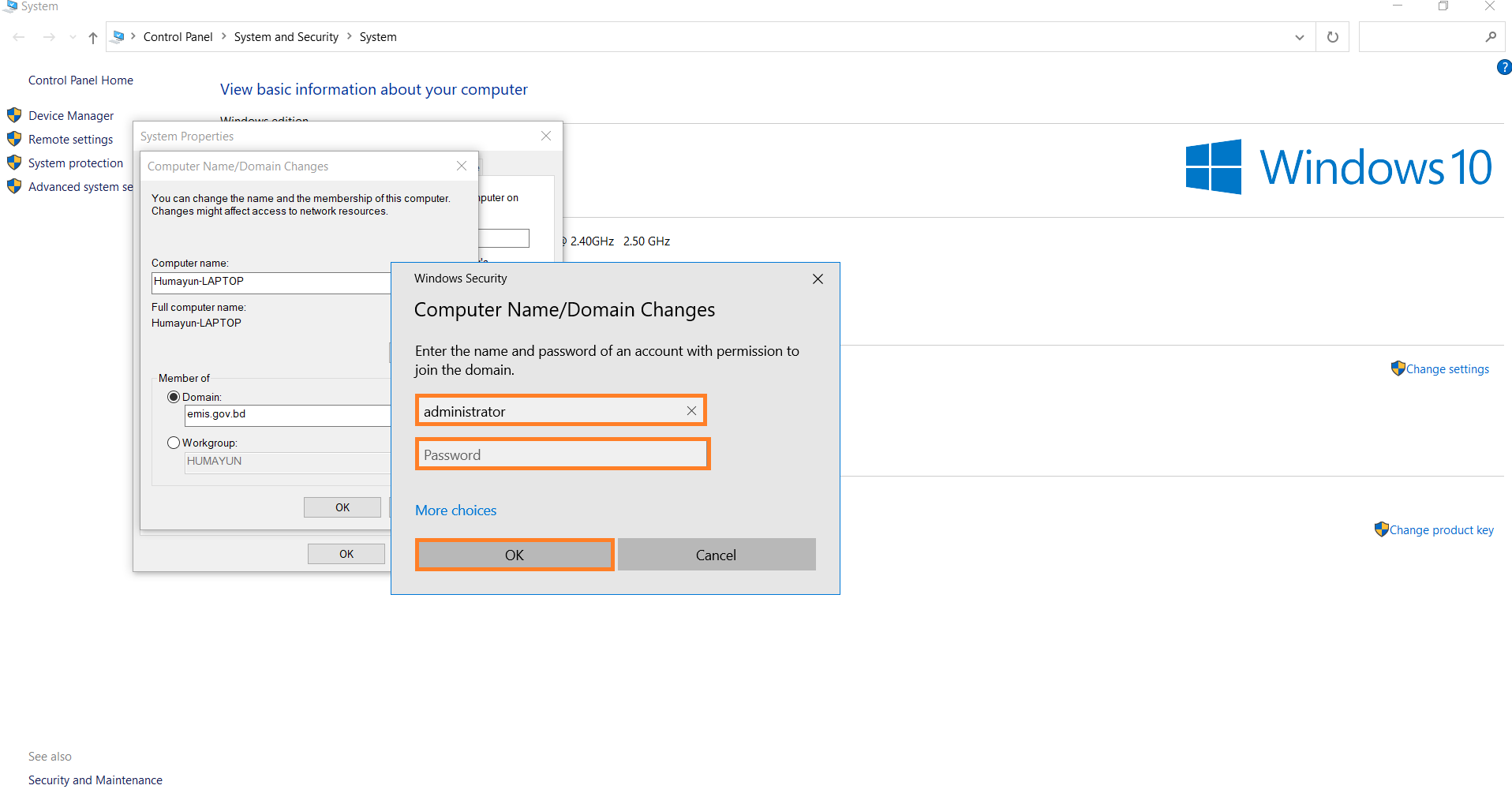Click the Forward navigation arrow
This screenshot has height=804, width=1512.
[49, 37]
